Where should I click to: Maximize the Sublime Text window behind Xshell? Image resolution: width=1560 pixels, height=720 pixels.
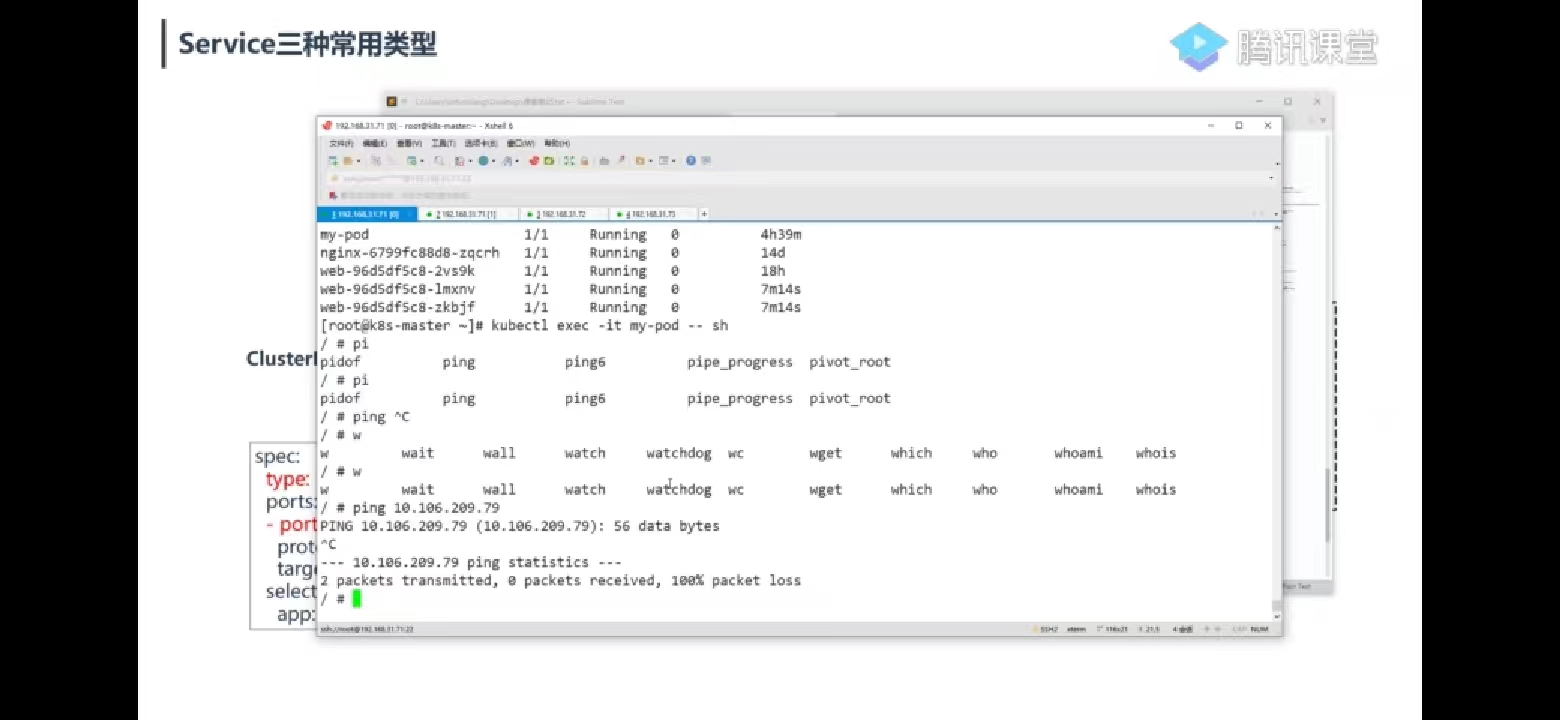coord(1288,101)
